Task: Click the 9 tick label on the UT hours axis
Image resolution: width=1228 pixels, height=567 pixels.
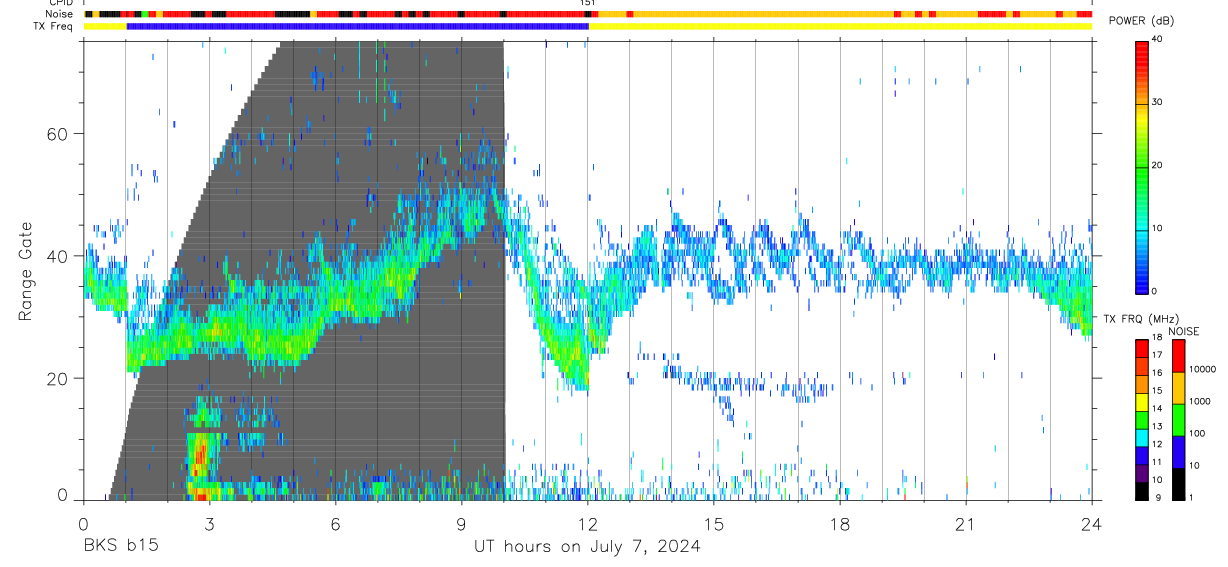Action: point(461,524)
